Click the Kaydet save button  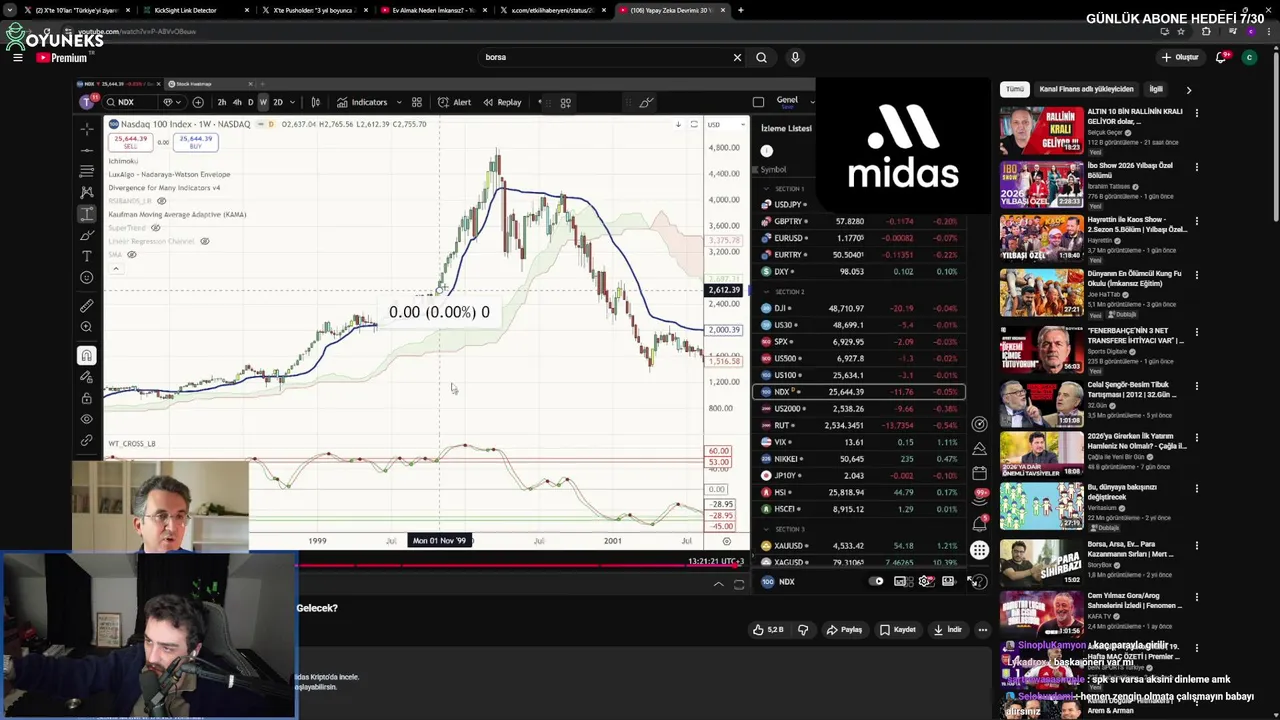coord(897,630)
